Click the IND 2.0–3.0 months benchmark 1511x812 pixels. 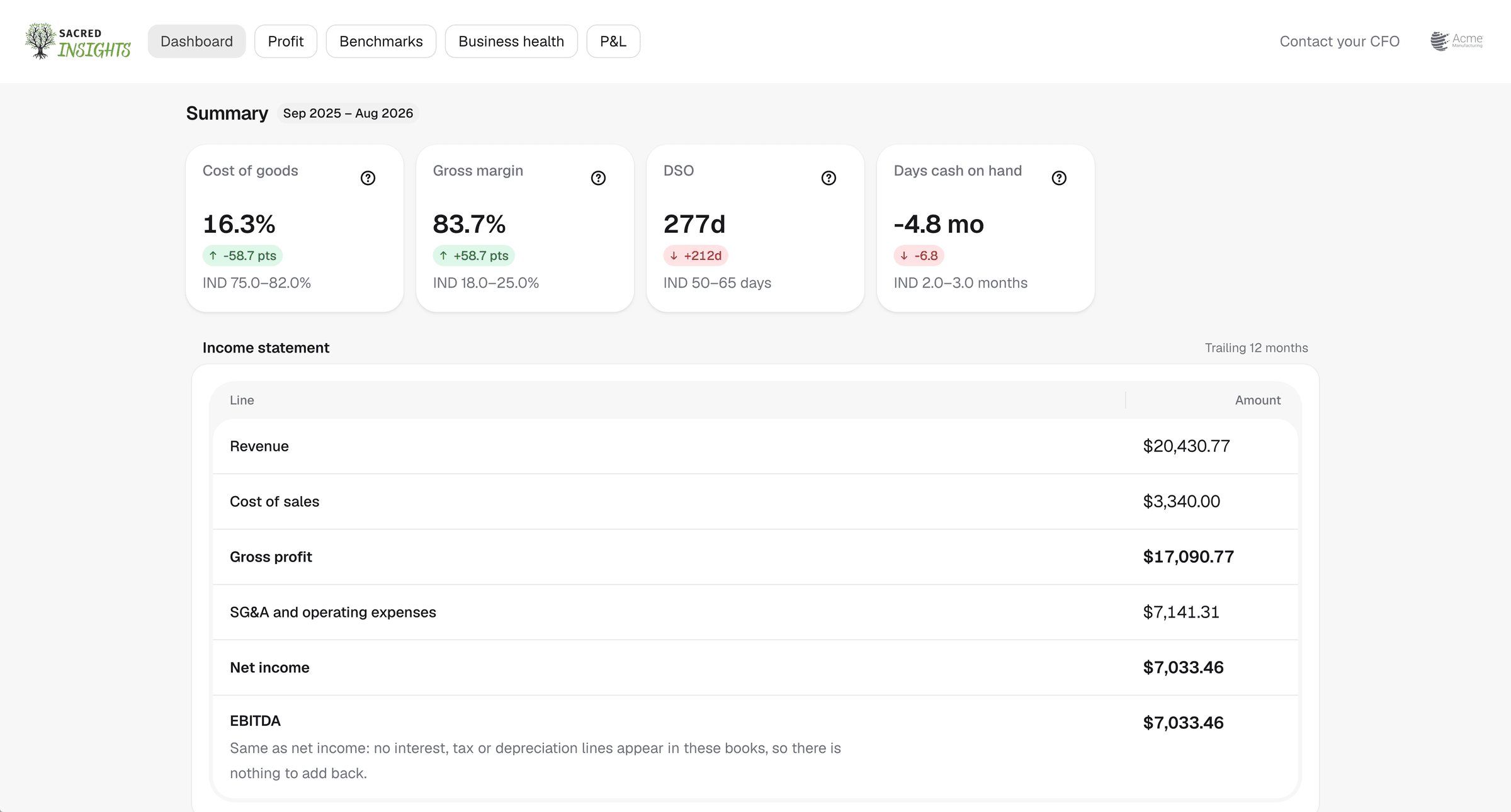[x=961, y=283]
